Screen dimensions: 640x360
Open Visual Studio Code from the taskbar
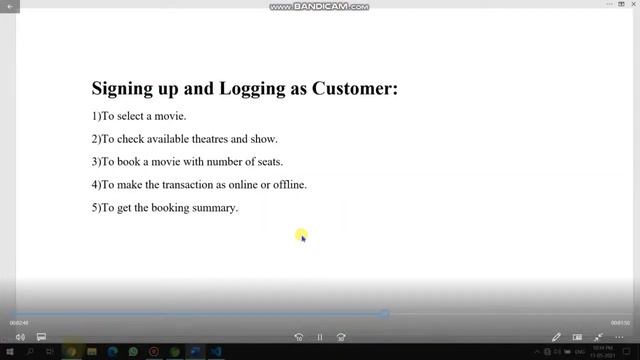point(216,352)
